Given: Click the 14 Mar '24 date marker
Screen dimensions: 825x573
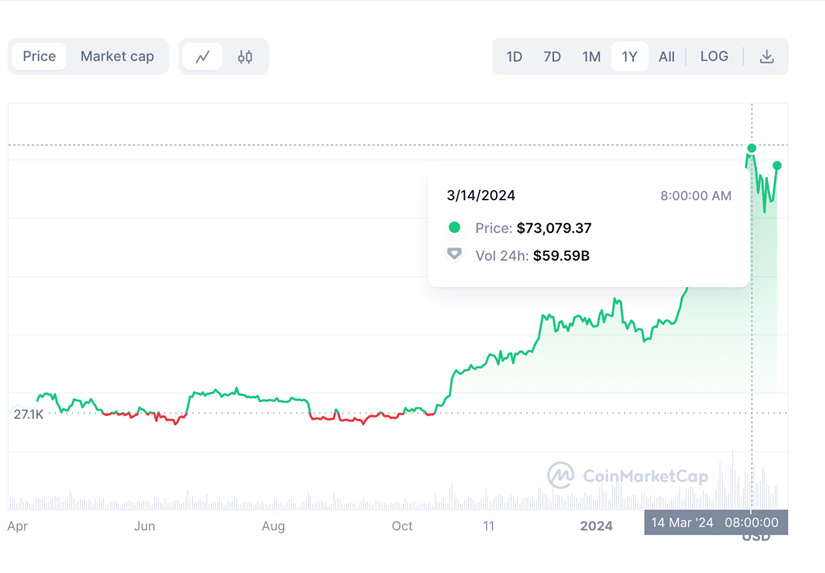Looking at the screenshot, I should pyautogui.click(x=683, y=523).
